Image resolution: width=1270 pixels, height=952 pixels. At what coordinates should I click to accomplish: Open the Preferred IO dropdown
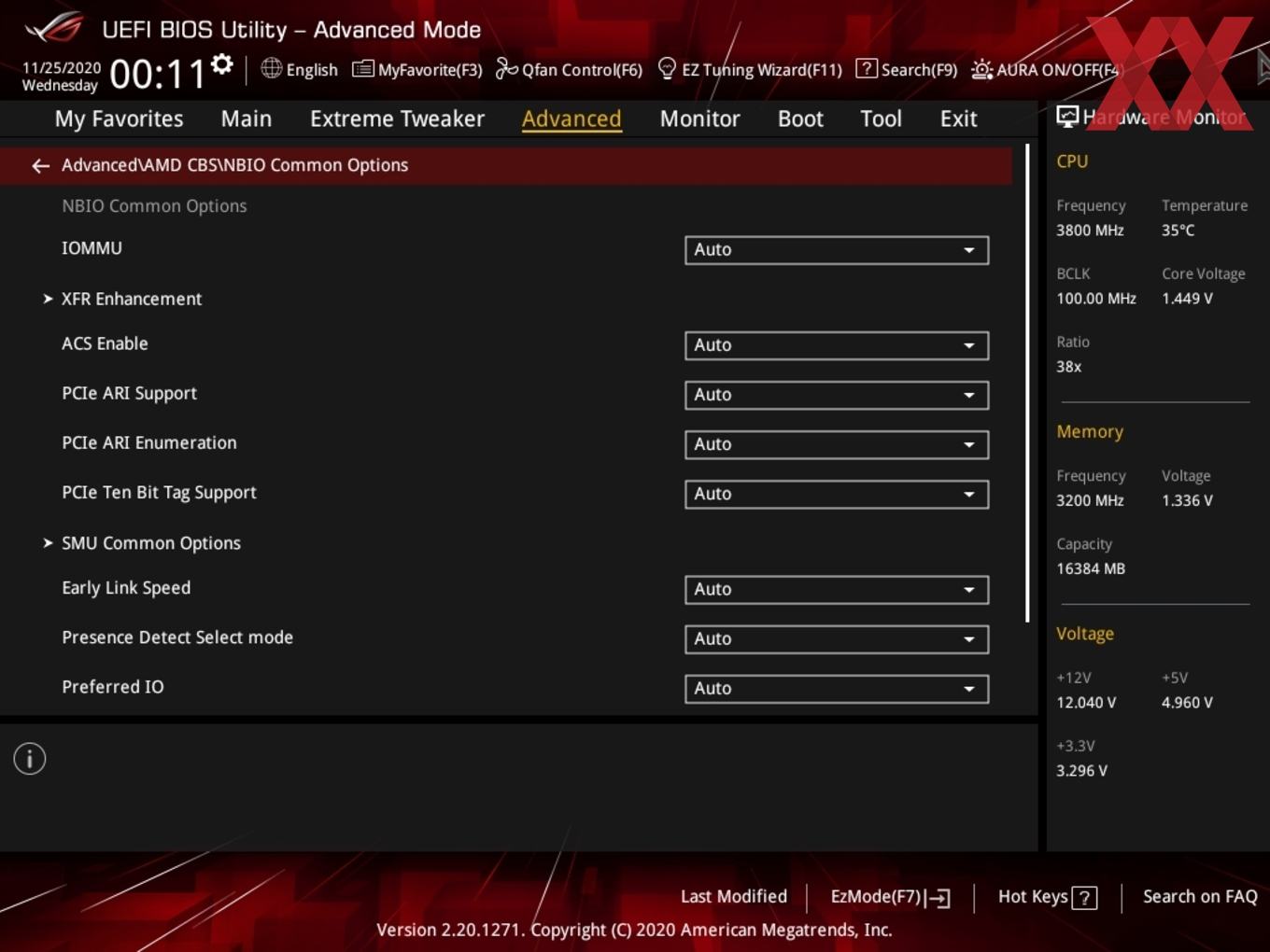click(837, 689)
